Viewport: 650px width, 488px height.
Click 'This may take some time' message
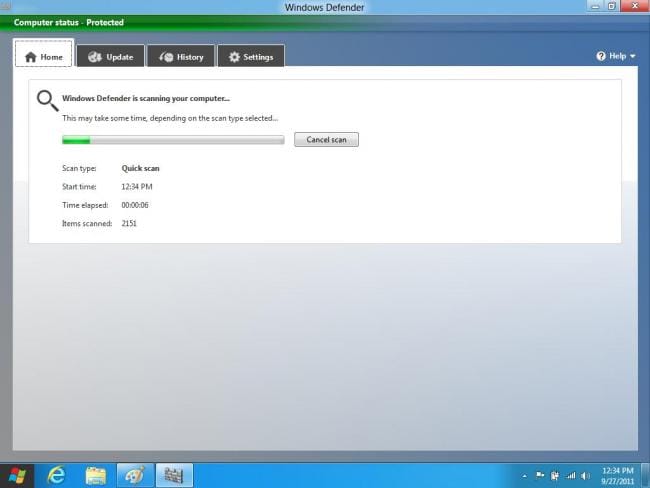pos(170,118)
